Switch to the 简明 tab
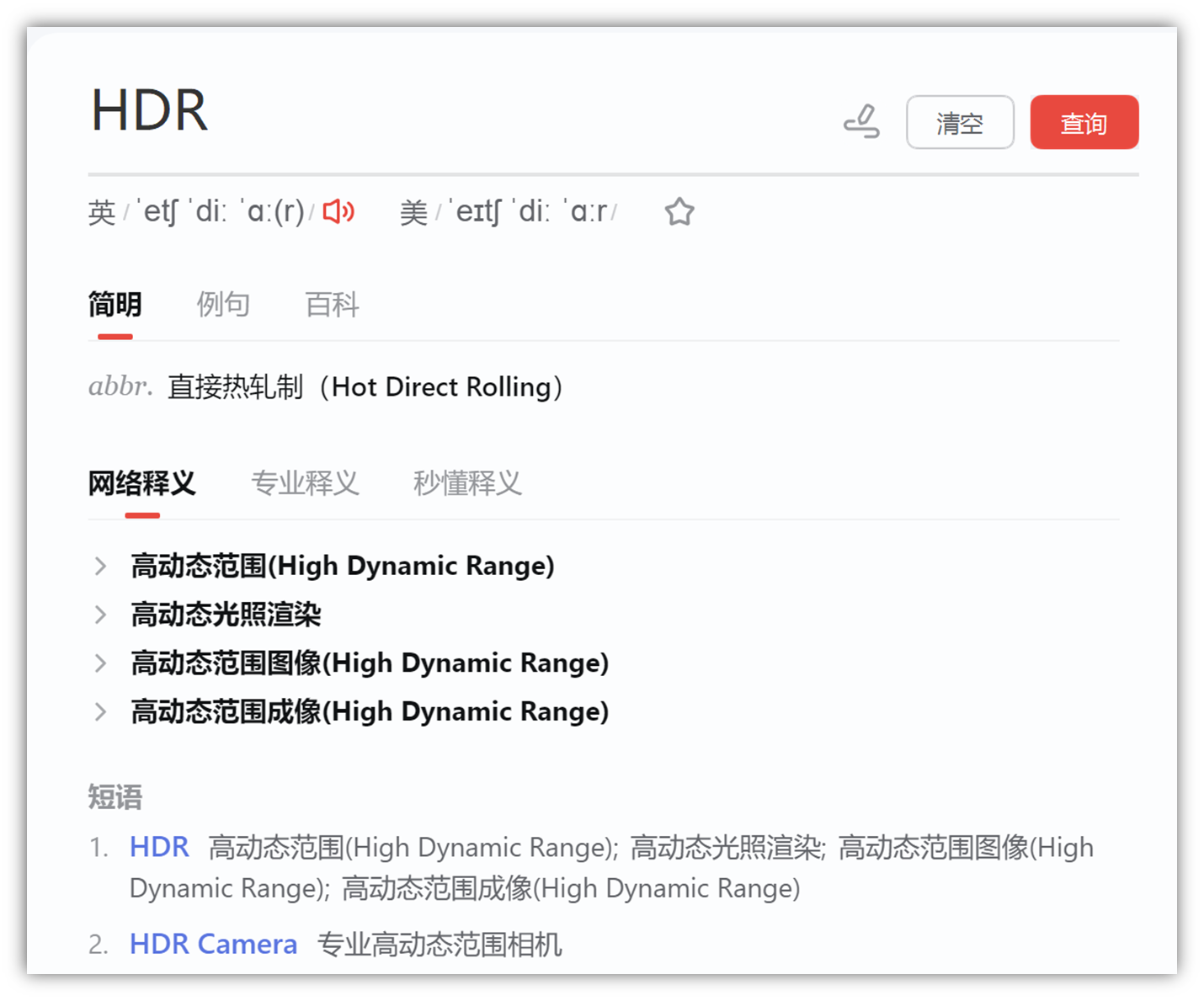Screen dimensions: 1204x1001 click(x=115, y=305)
